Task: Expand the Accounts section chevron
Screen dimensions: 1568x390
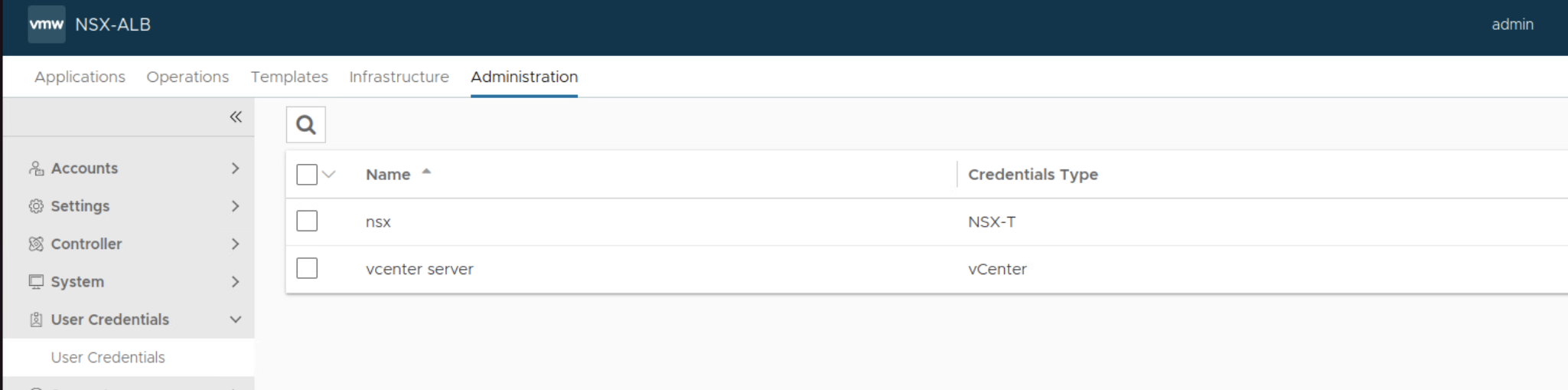Action: 236,169
